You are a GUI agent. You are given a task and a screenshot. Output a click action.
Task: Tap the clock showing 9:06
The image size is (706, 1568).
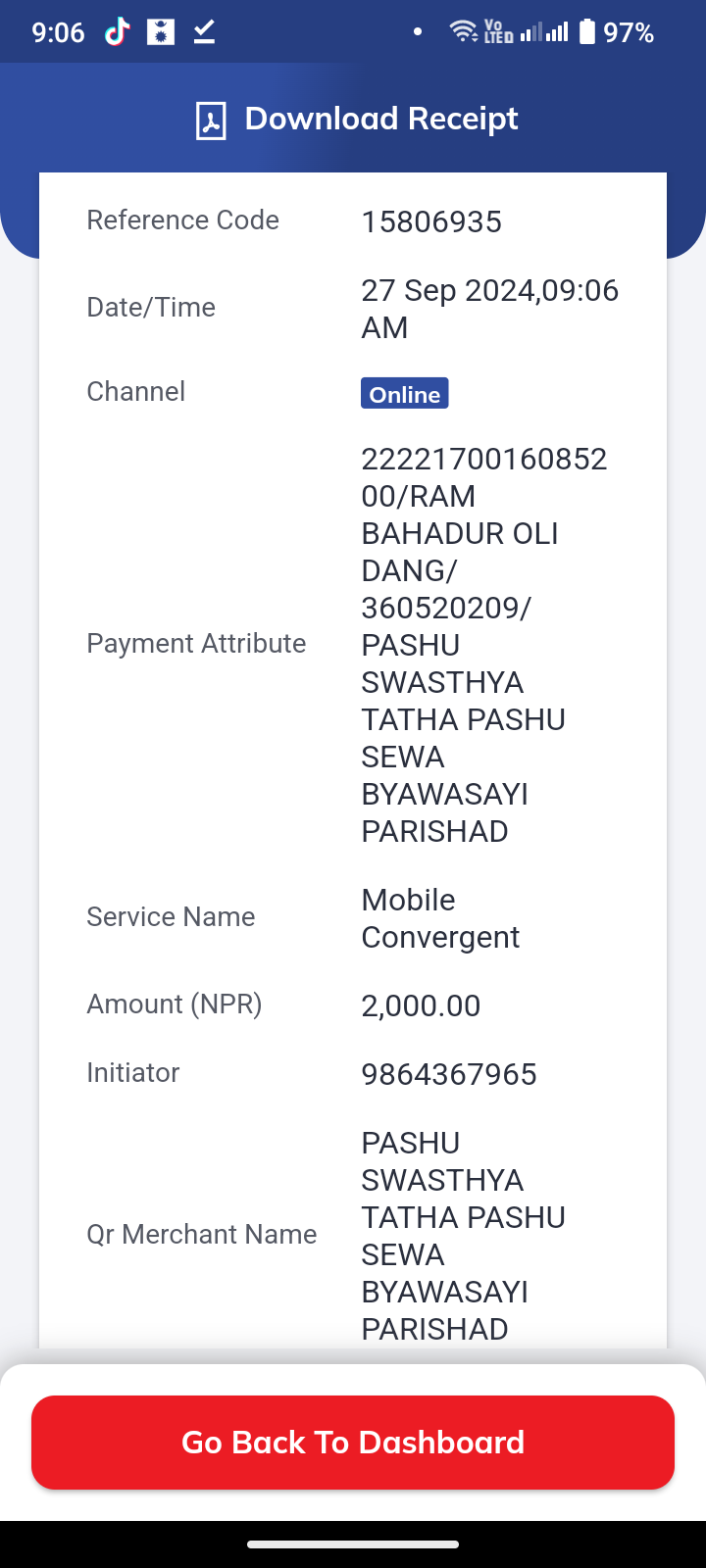[x=58, y=33]
